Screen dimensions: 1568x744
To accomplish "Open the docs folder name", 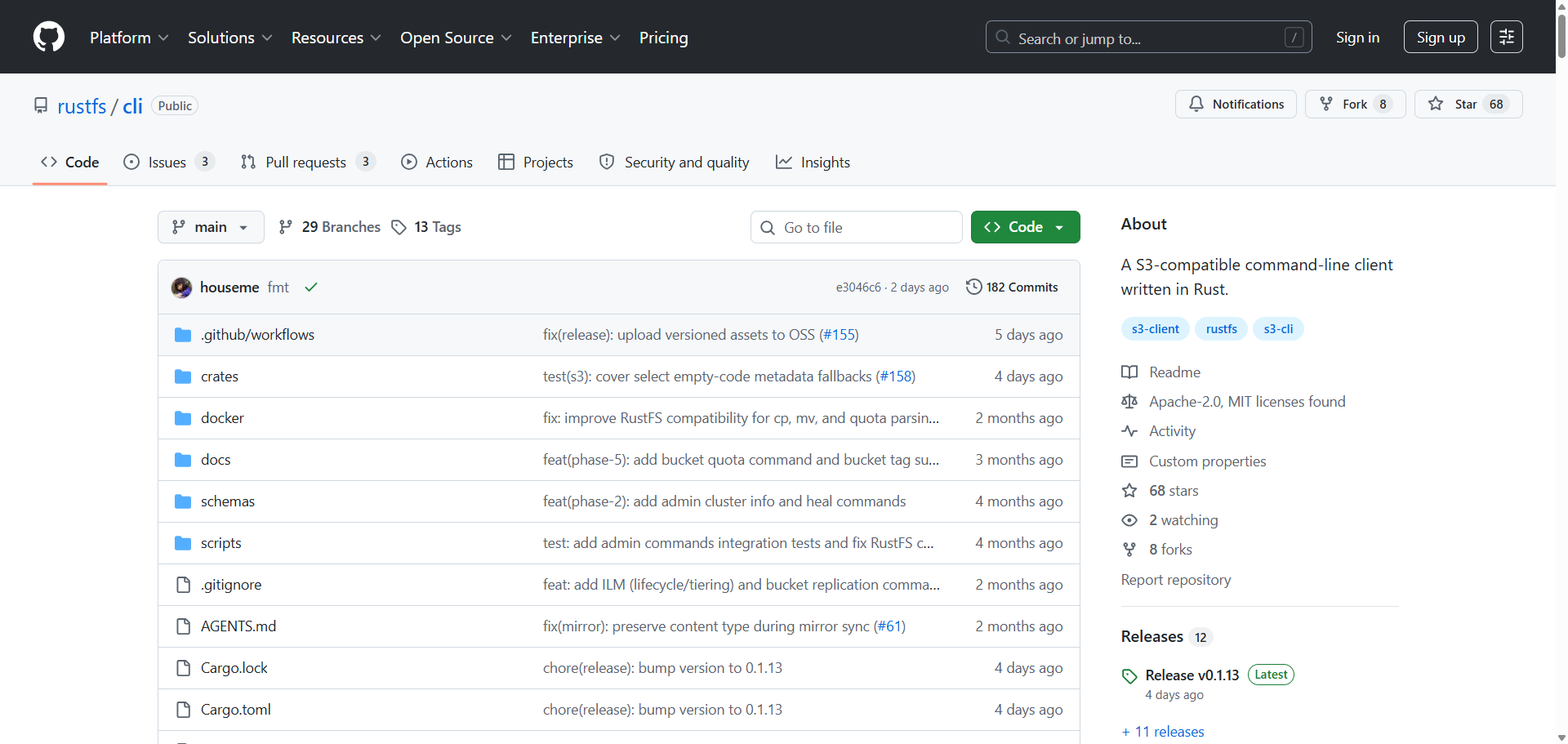I will click(x=216, y=460).
